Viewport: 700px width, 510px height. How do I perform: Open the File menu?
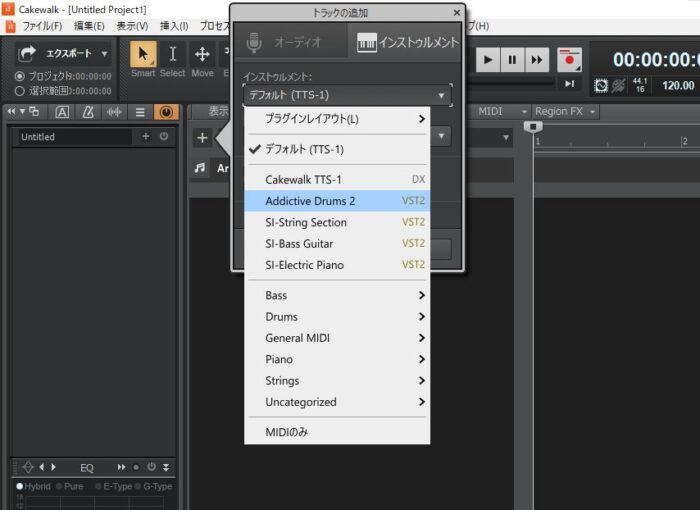pos(42,26)
